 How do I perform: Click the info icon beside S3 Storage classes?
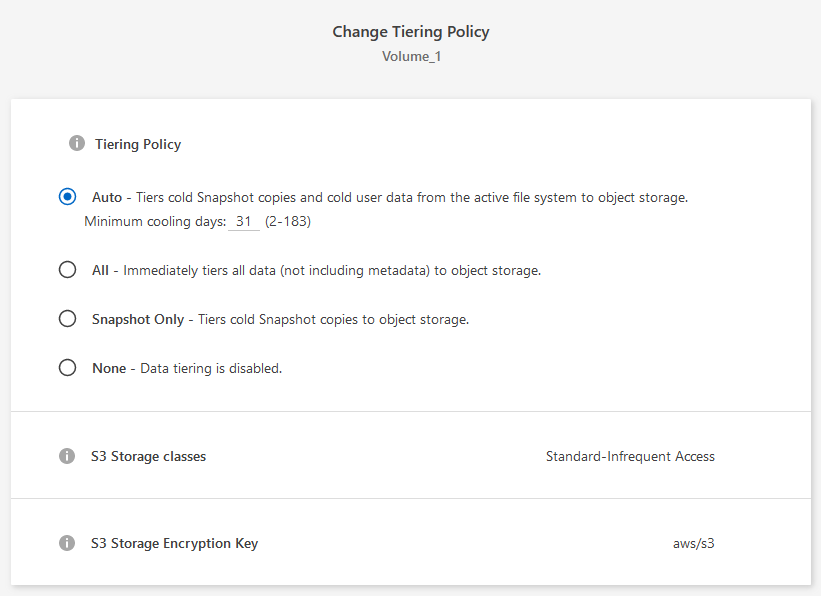point(67,456)
